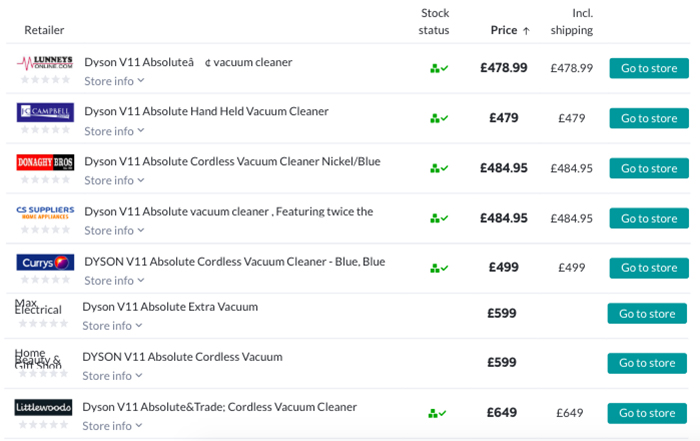
Task: Click the Littlewoods retailer logo
Action: [44, 407]
